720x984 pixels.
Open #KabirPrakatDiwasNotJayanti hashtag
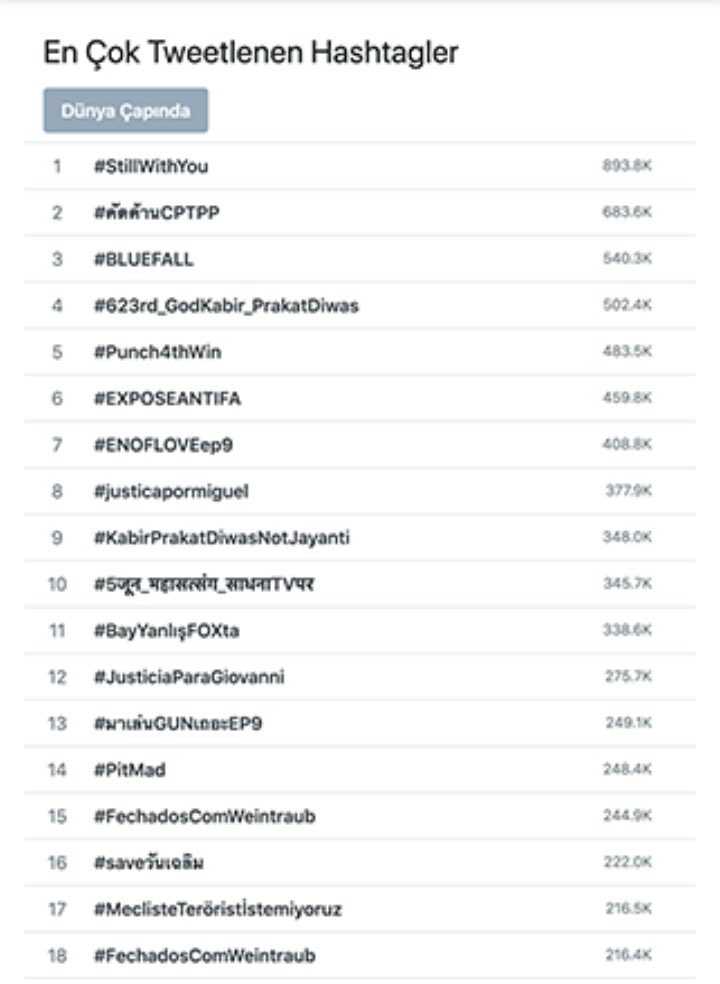click(222, 538)
